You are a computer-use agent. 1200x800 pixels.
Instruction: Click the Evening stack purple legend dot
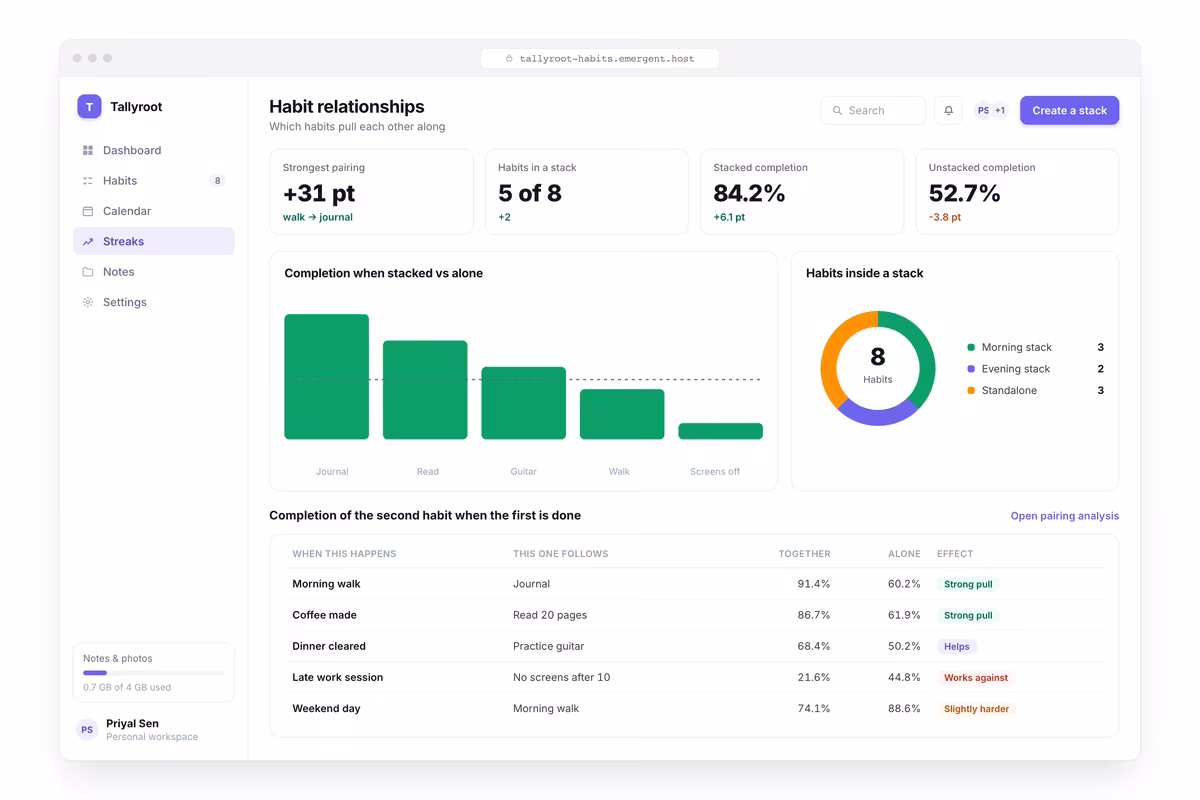pyautogui.click(x=971, y=369)
